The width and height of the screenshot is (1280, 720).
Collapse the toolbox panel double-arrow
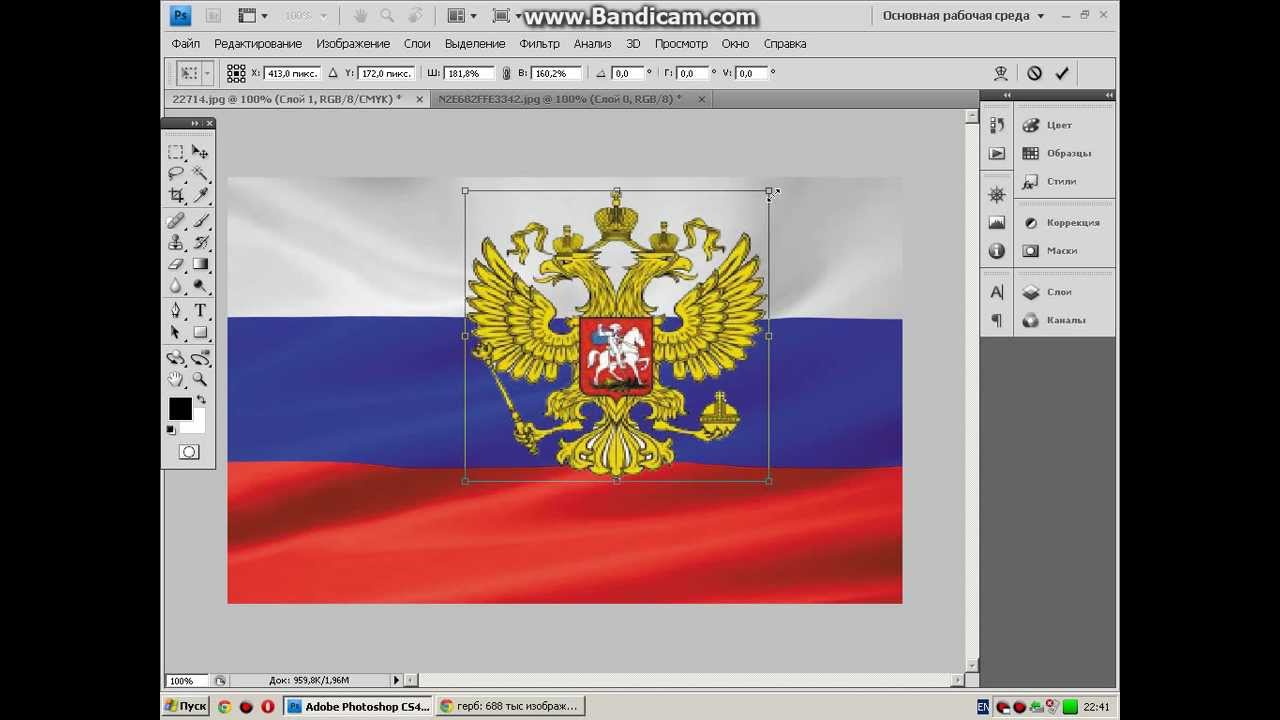[x=194, y=123]
